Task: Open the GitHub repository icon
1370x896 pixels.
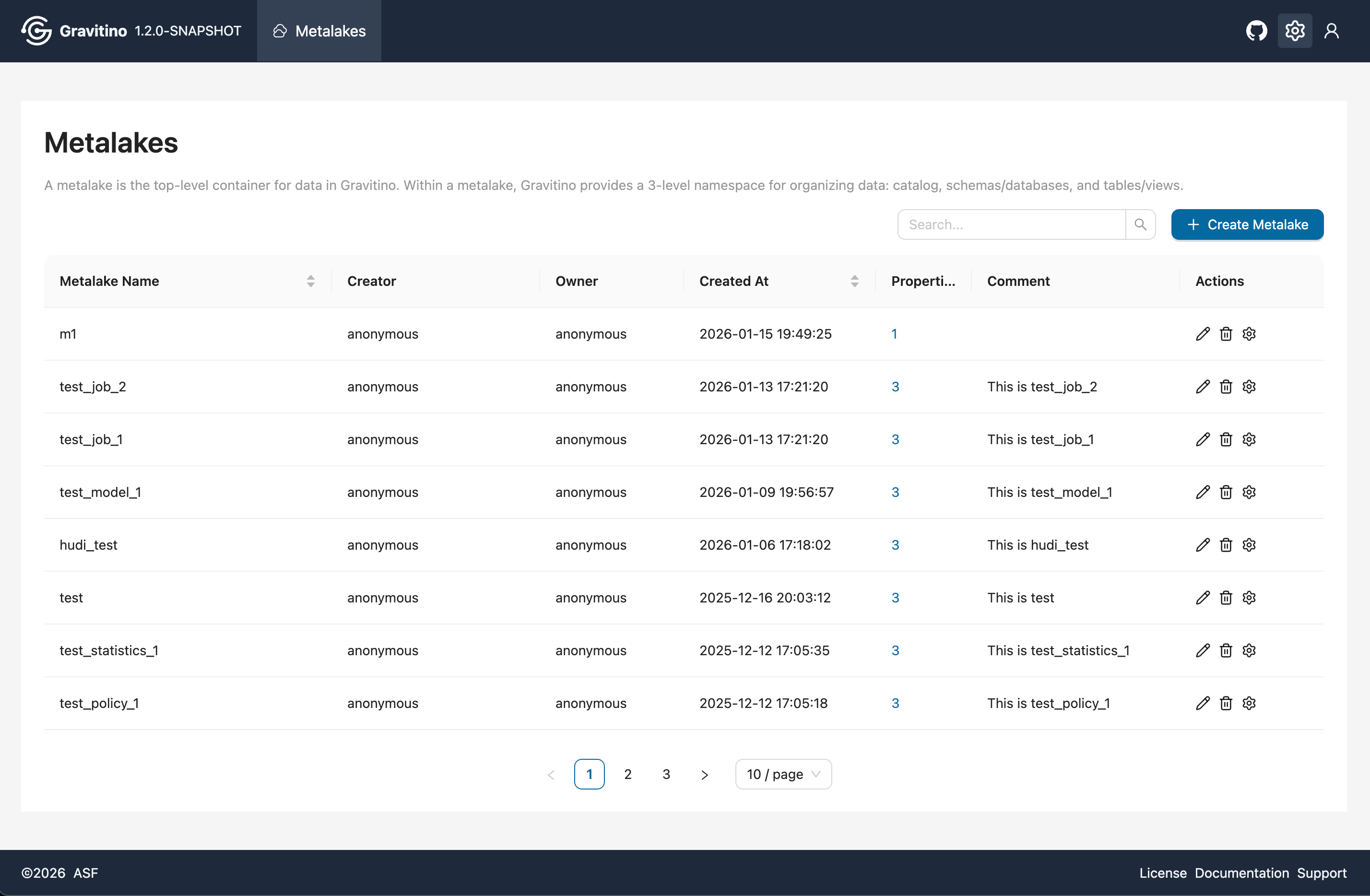Action: [1256, 31]
